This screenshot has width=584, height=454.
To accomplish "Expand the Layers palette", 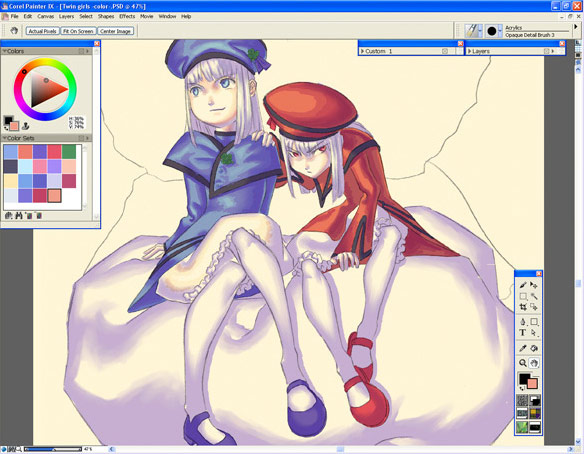I will (469, 51).
